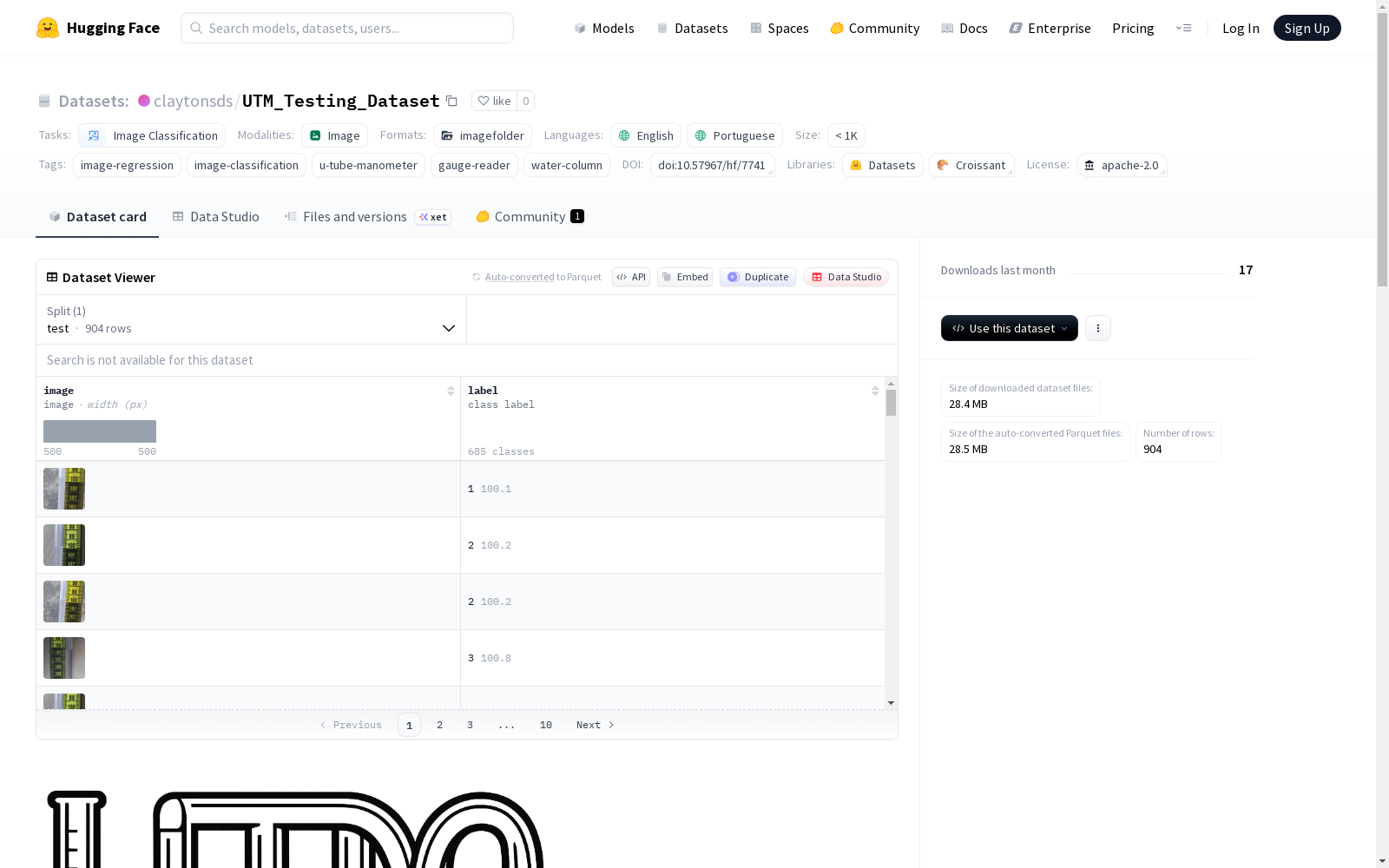Select the label cell '3 100.8'

(673, 658)
